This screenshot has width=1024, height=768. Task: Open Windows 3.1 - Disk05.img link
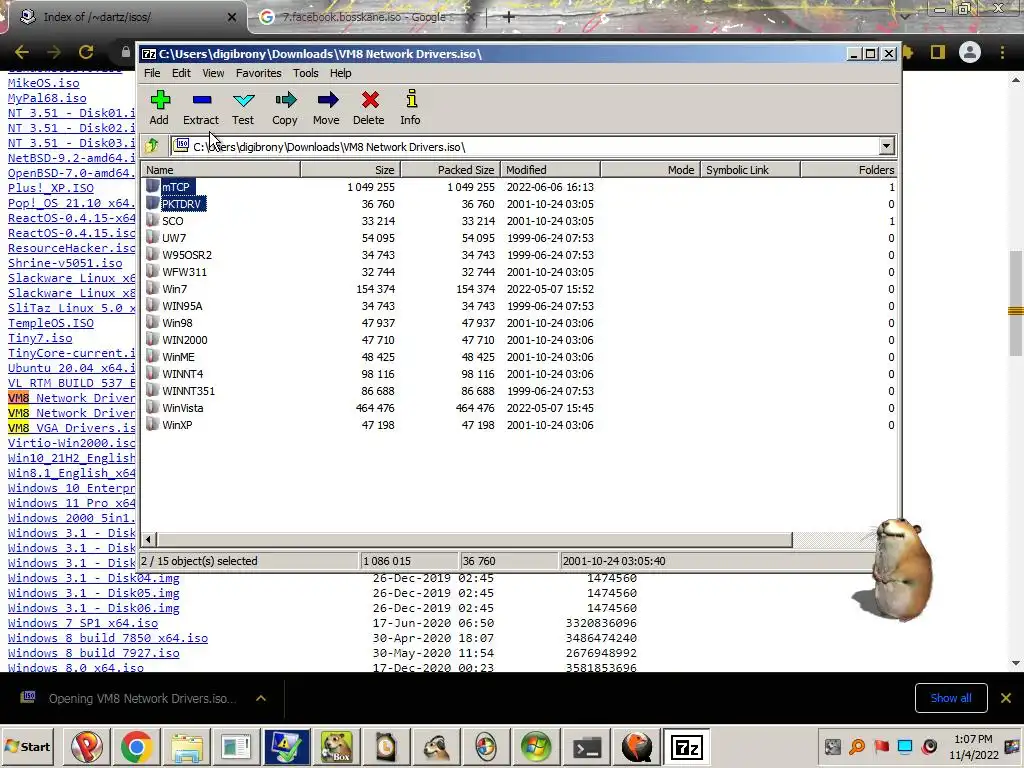tap(93, 593)
